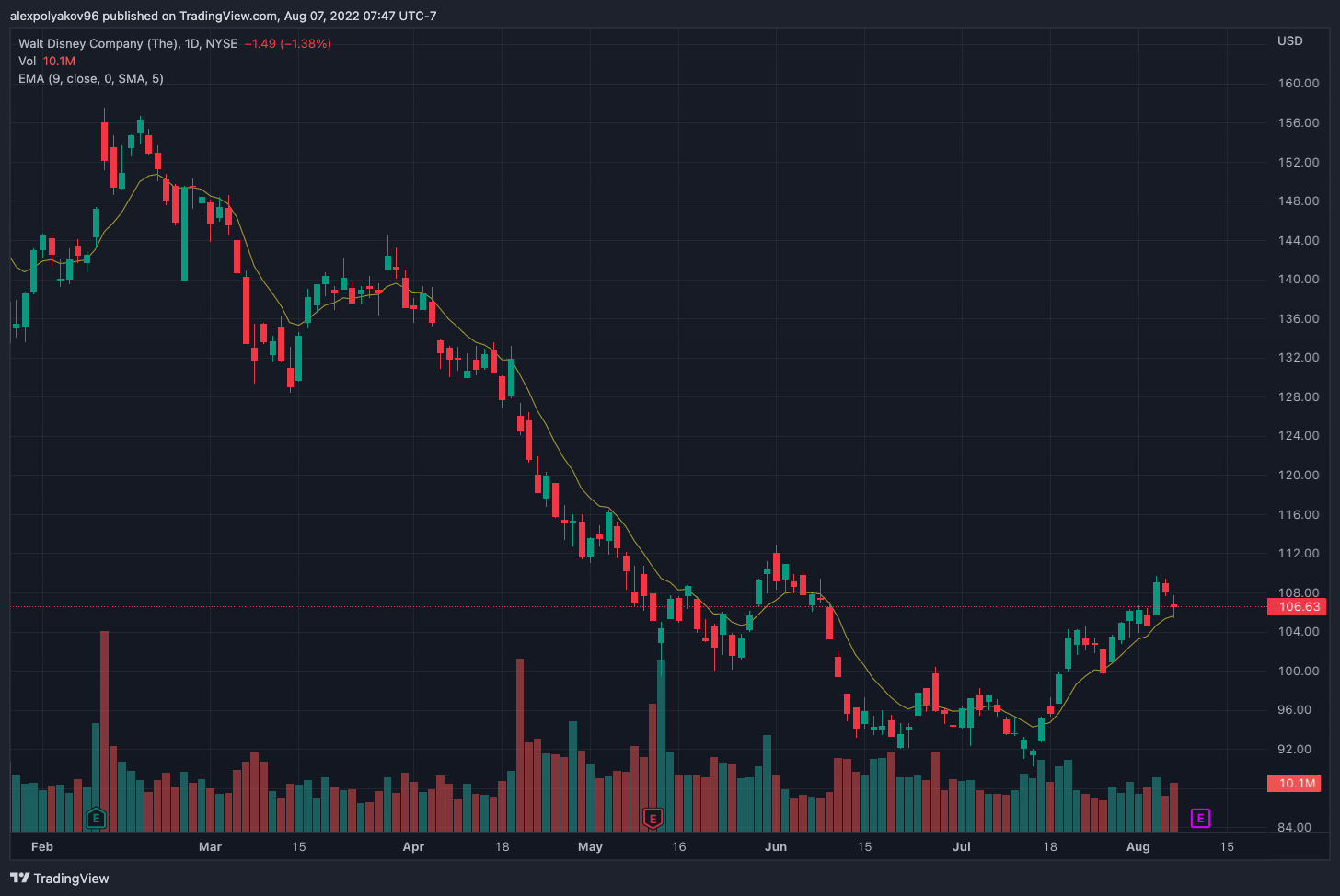Click the February earnings E marker
The width and height of the screenshot is (1340, 896).
96,818
